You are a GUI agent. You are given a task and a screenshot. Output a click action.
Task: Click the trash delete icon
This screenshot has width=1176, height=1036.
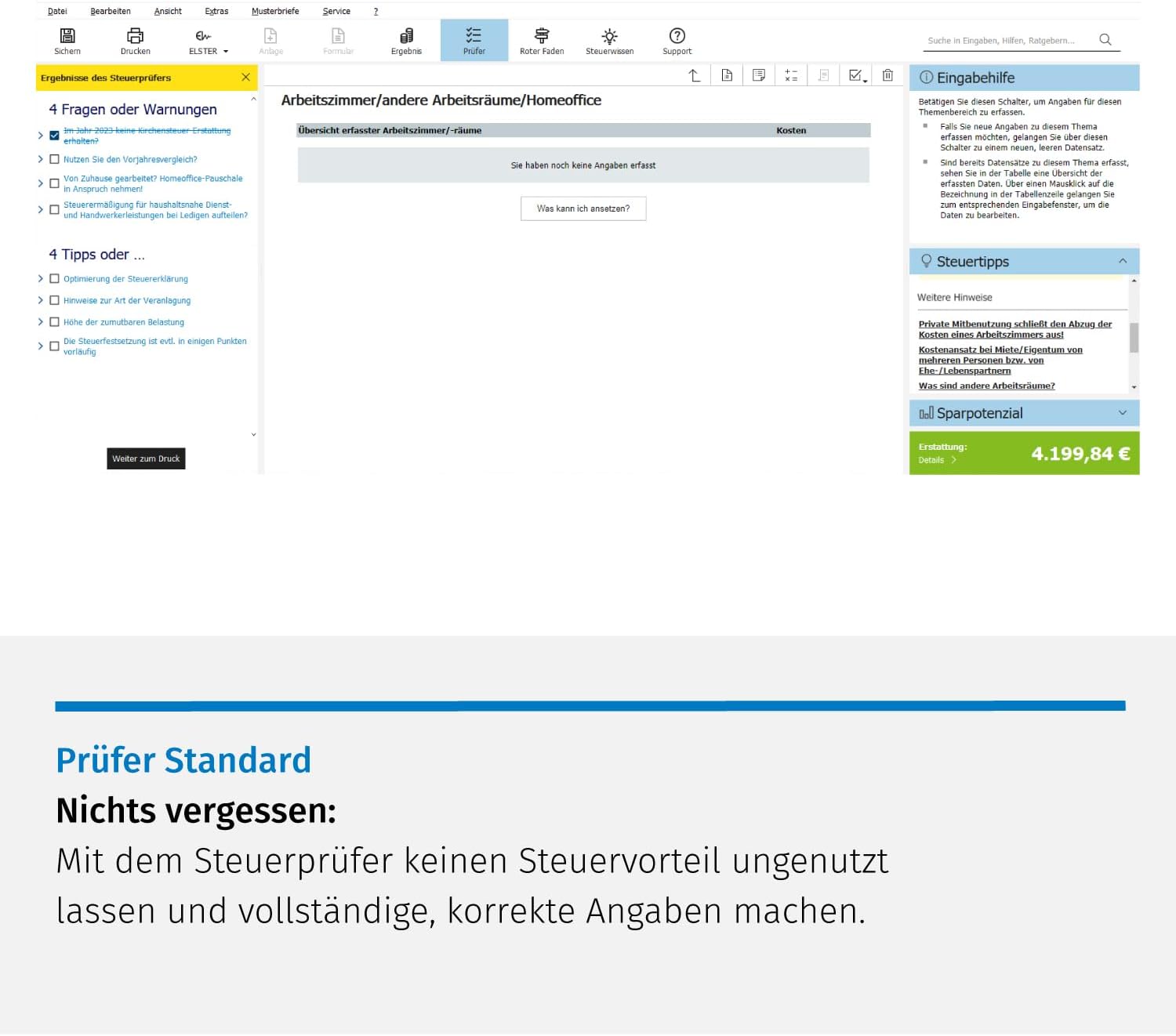point(887,75)
